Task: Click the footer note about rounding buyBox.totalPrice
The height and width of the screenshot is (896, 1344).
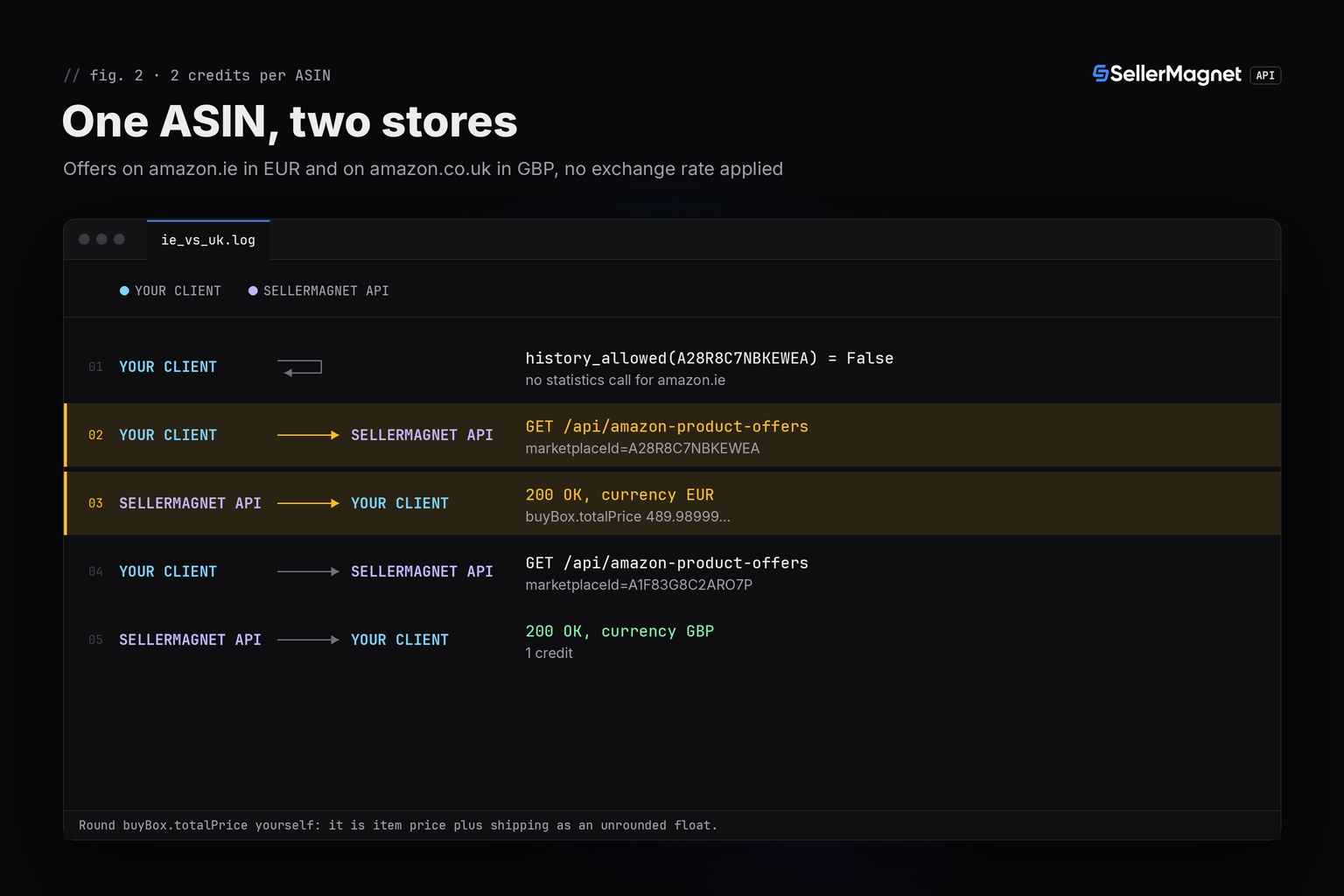Action: pos(398,825)
